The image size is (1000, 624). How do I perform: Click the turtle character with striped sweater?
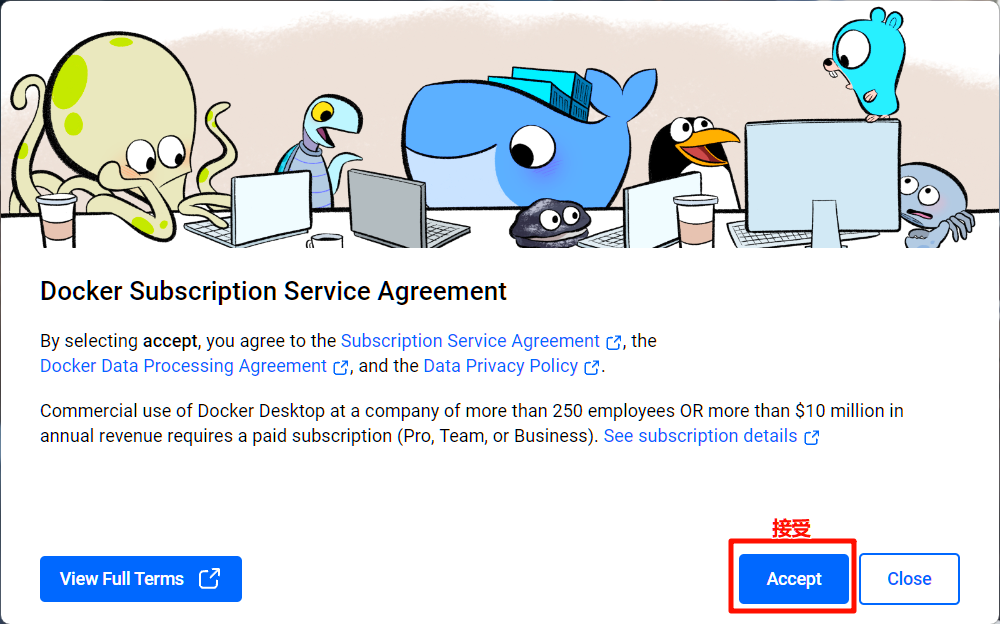(317, 148)
